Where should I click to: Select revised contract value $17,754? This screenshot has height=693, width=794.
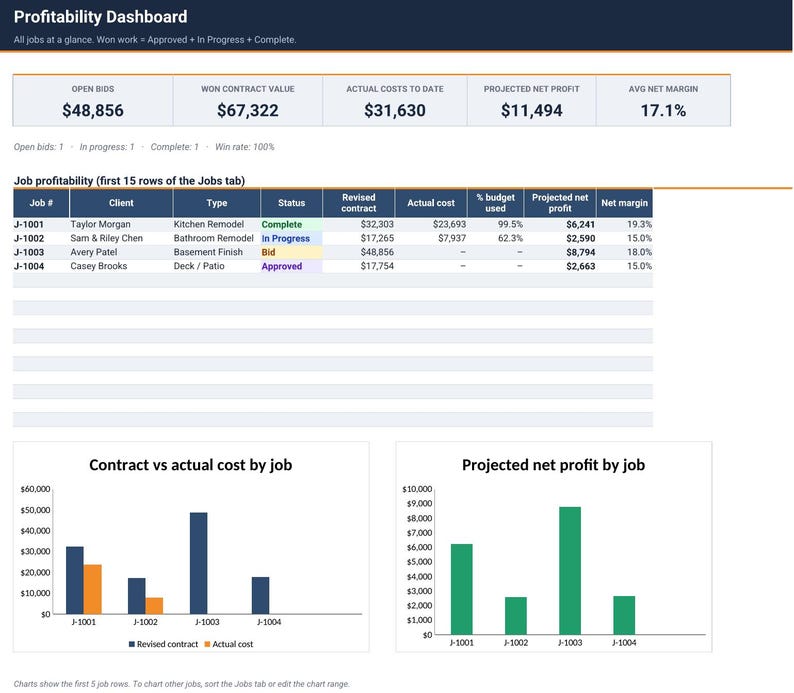click(377, 266)
